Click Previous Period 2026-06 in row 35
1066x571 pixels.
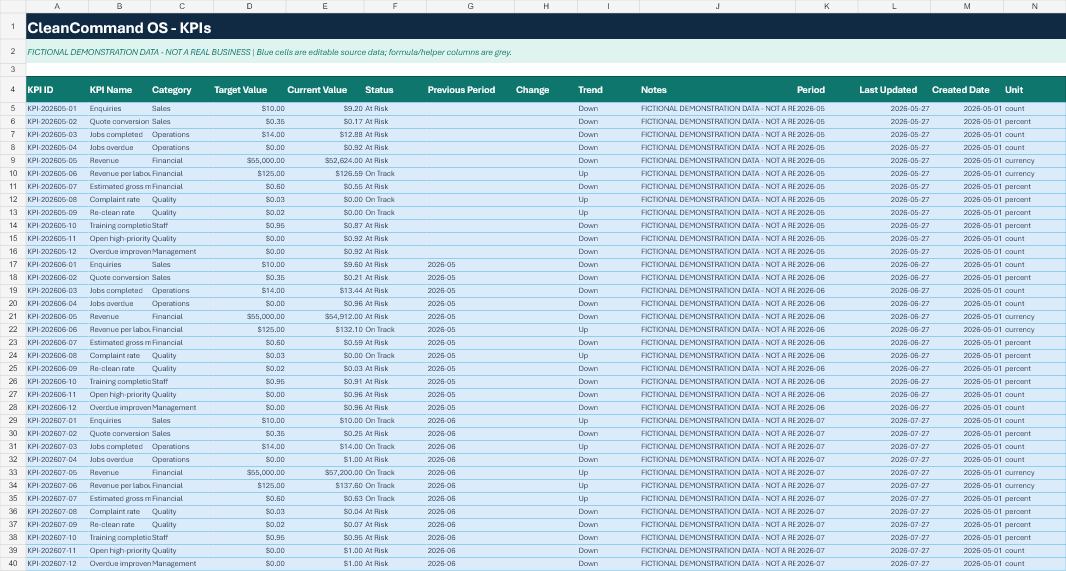click(x=470, y=499)
